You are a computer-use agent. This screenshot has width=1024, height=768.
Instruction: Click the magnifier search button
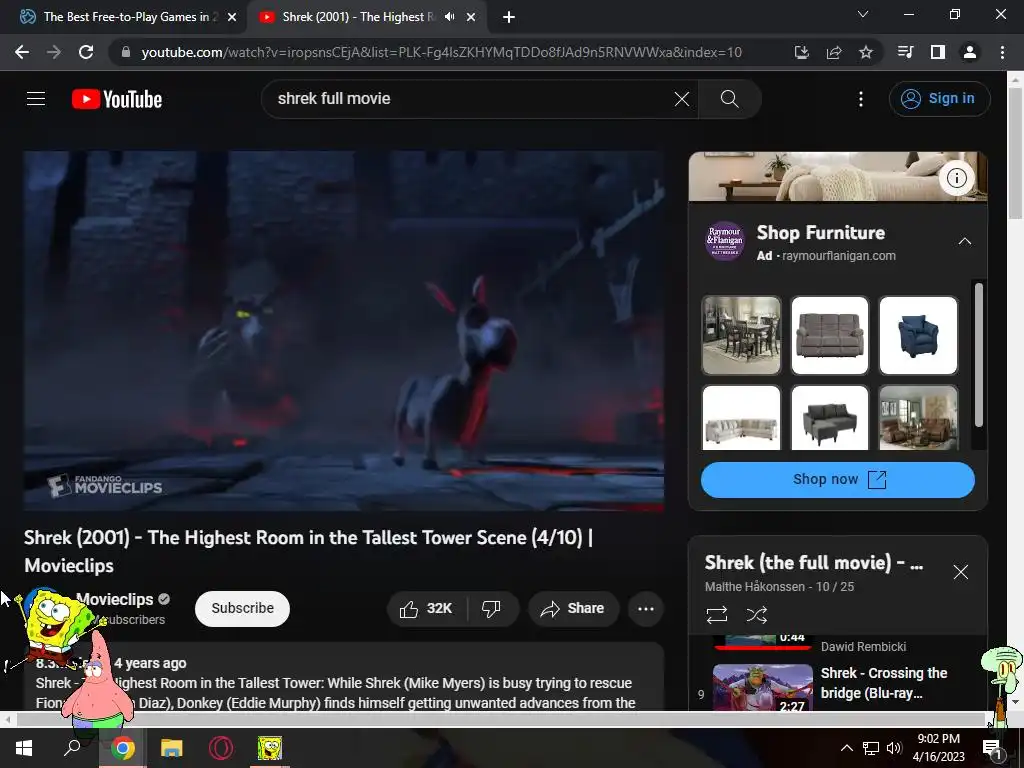coord(729,99)
